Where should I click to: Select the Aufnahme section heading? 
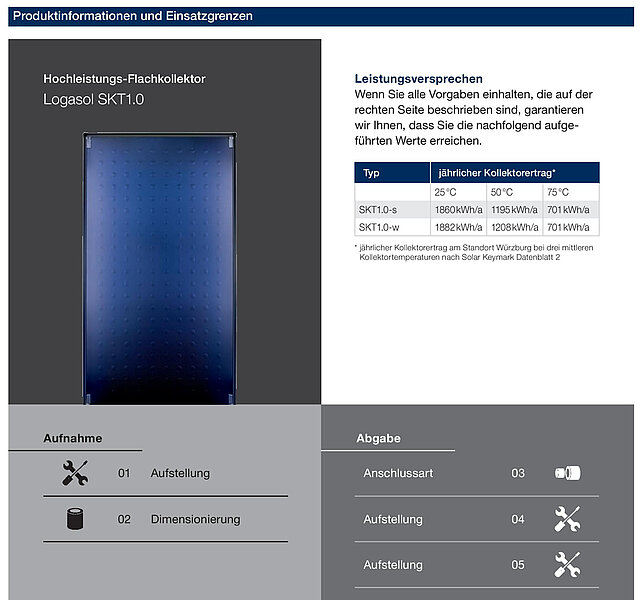point(73,438)
